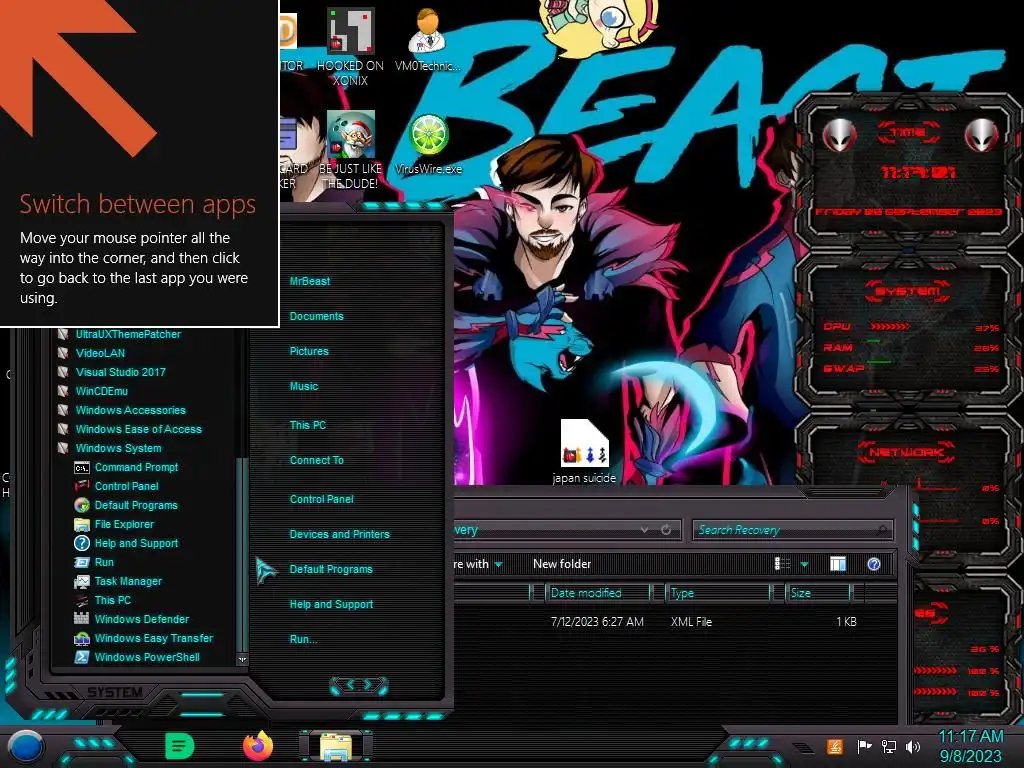Open Devices and Printers
Viewport: 1024px width, 768px height.
click(339, 534)
